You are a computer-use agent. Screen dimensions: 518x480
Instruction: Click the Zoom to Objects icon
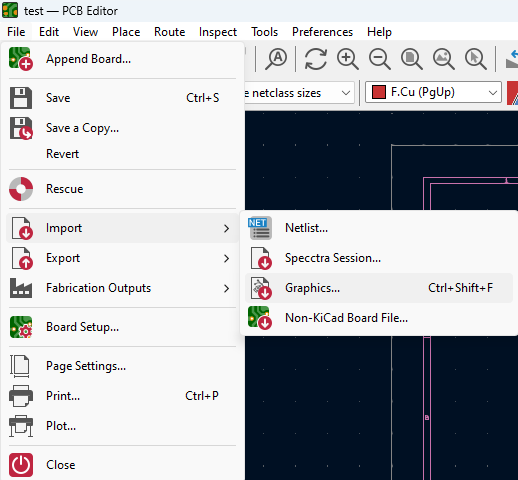point(443,59)
